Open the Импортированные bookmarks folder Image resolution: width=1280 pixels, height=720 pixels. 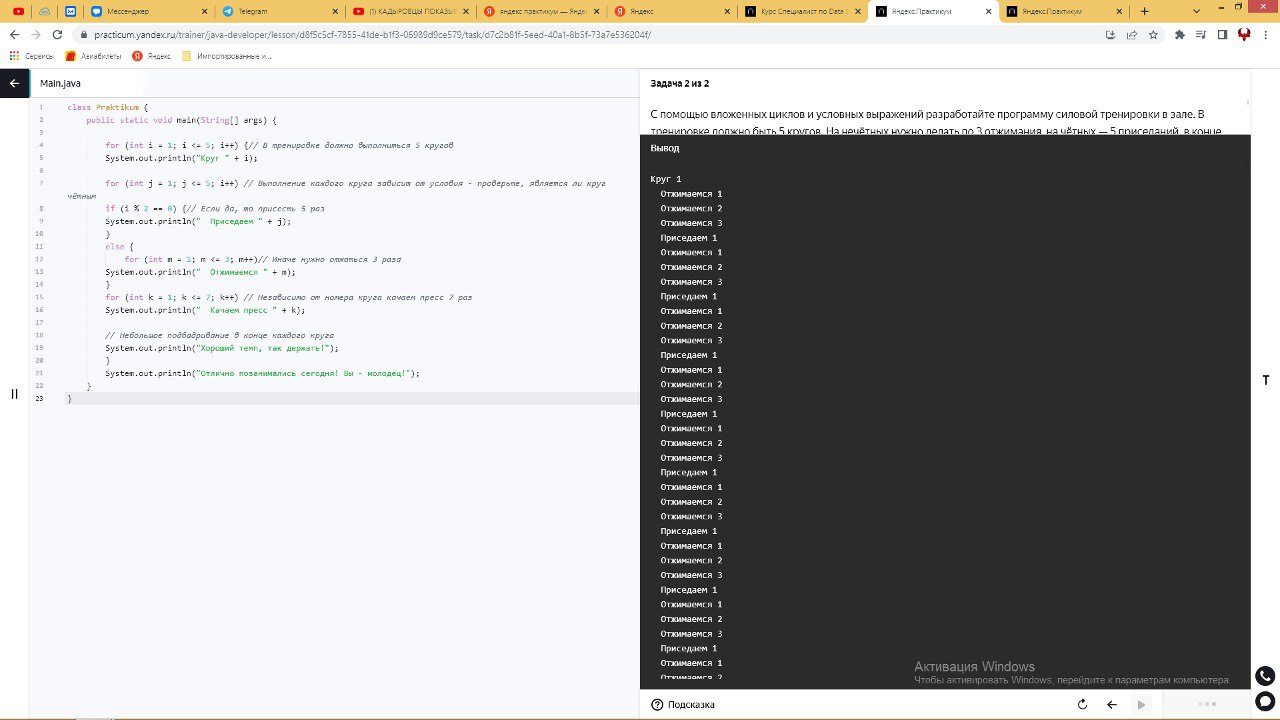pos(226,56)
